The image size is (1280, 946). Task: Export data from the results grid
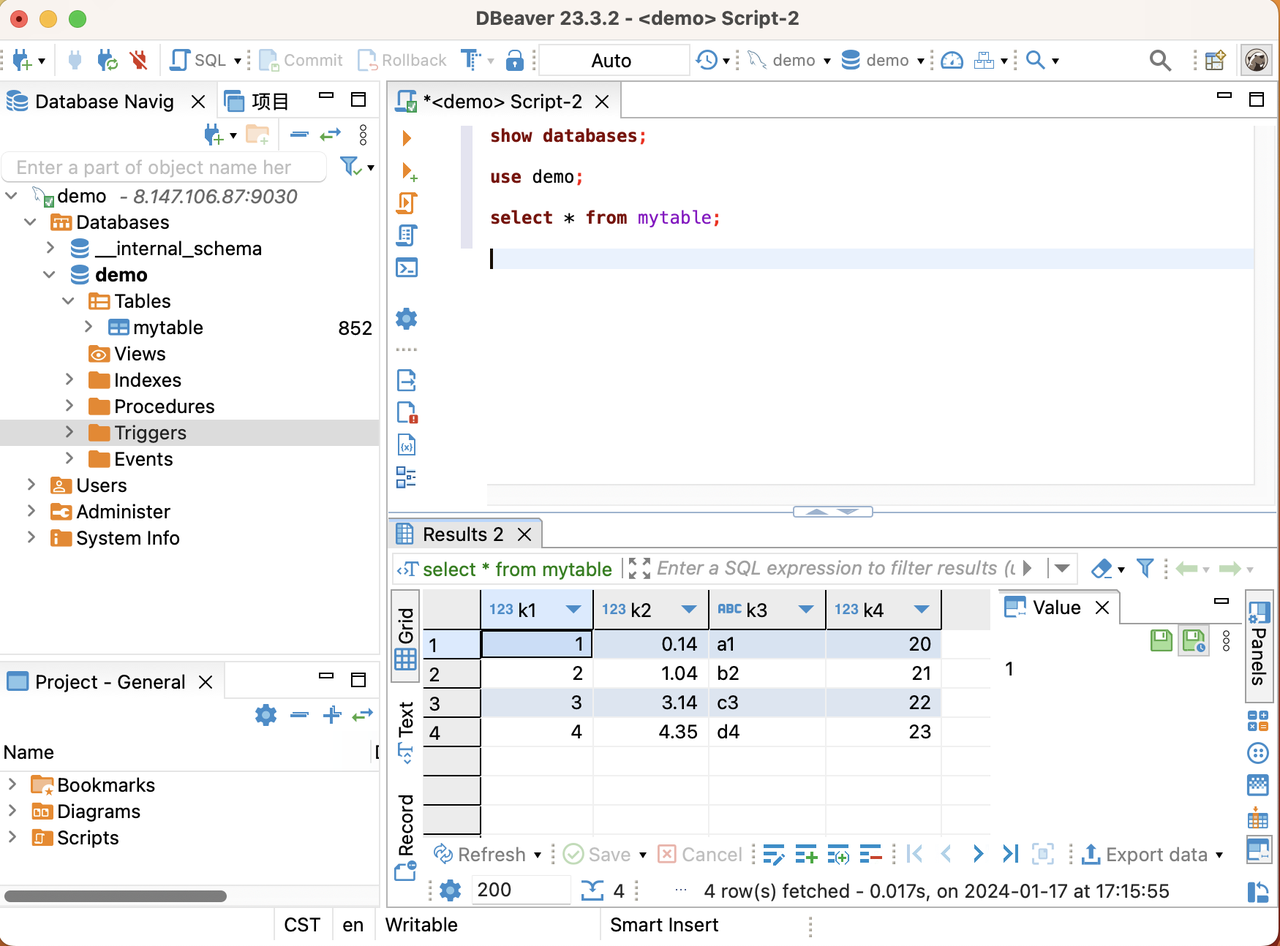tap(1152, 854)
